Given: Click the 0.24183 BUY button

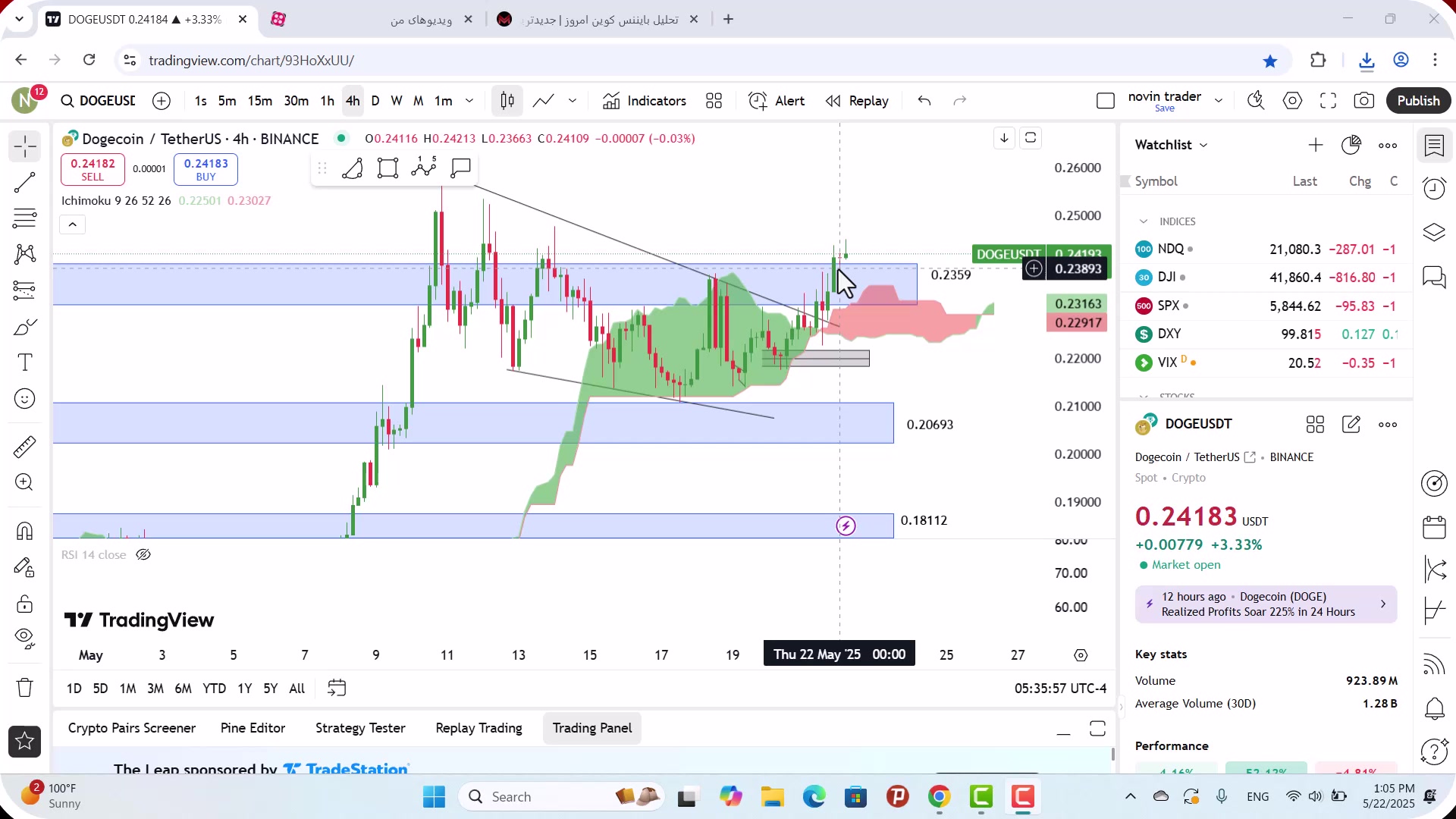Looking at the screenshot, I should (206, 169).
